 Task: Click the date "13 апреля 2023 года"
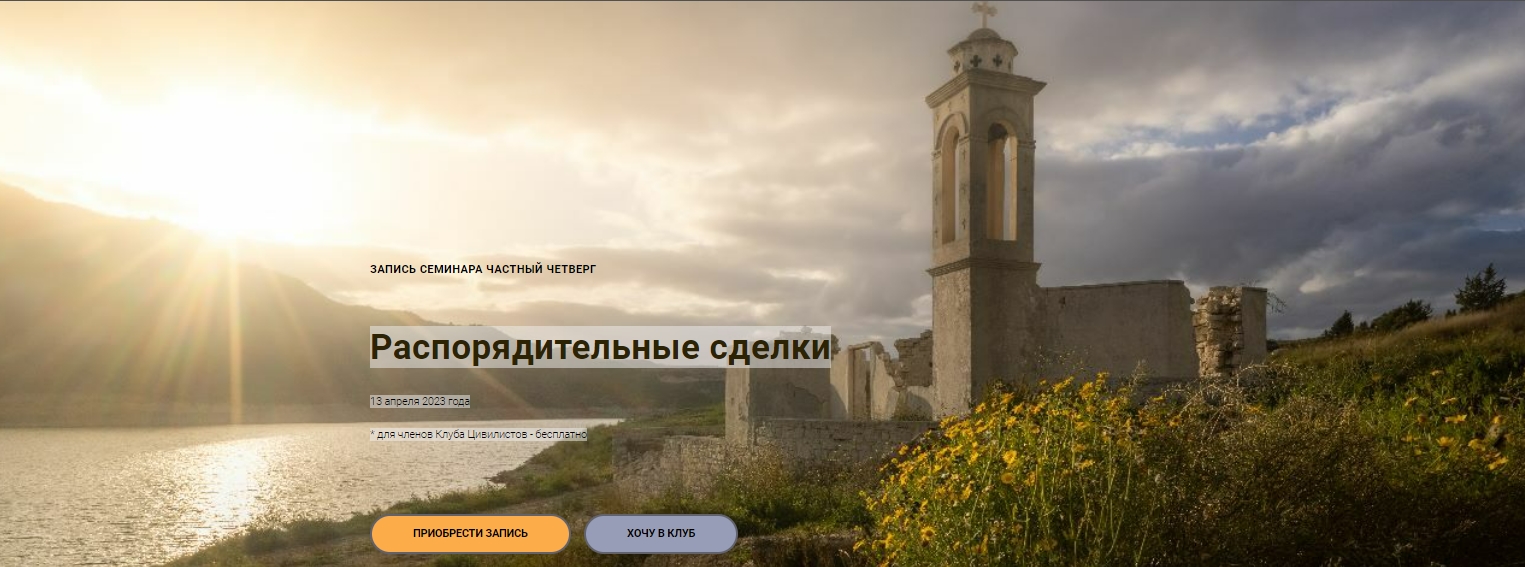[x=420, y=401]
